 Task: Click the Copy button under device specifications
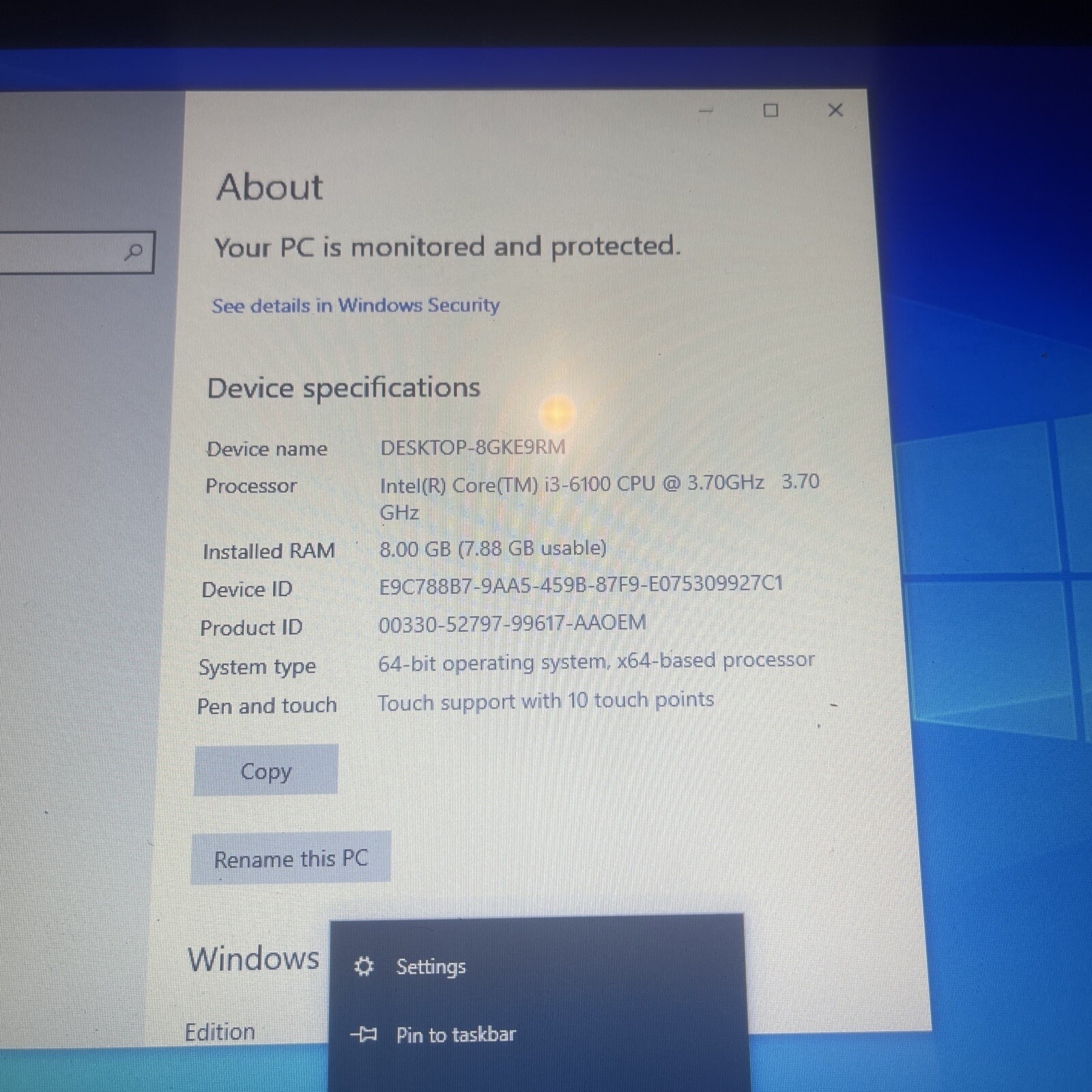265,771
